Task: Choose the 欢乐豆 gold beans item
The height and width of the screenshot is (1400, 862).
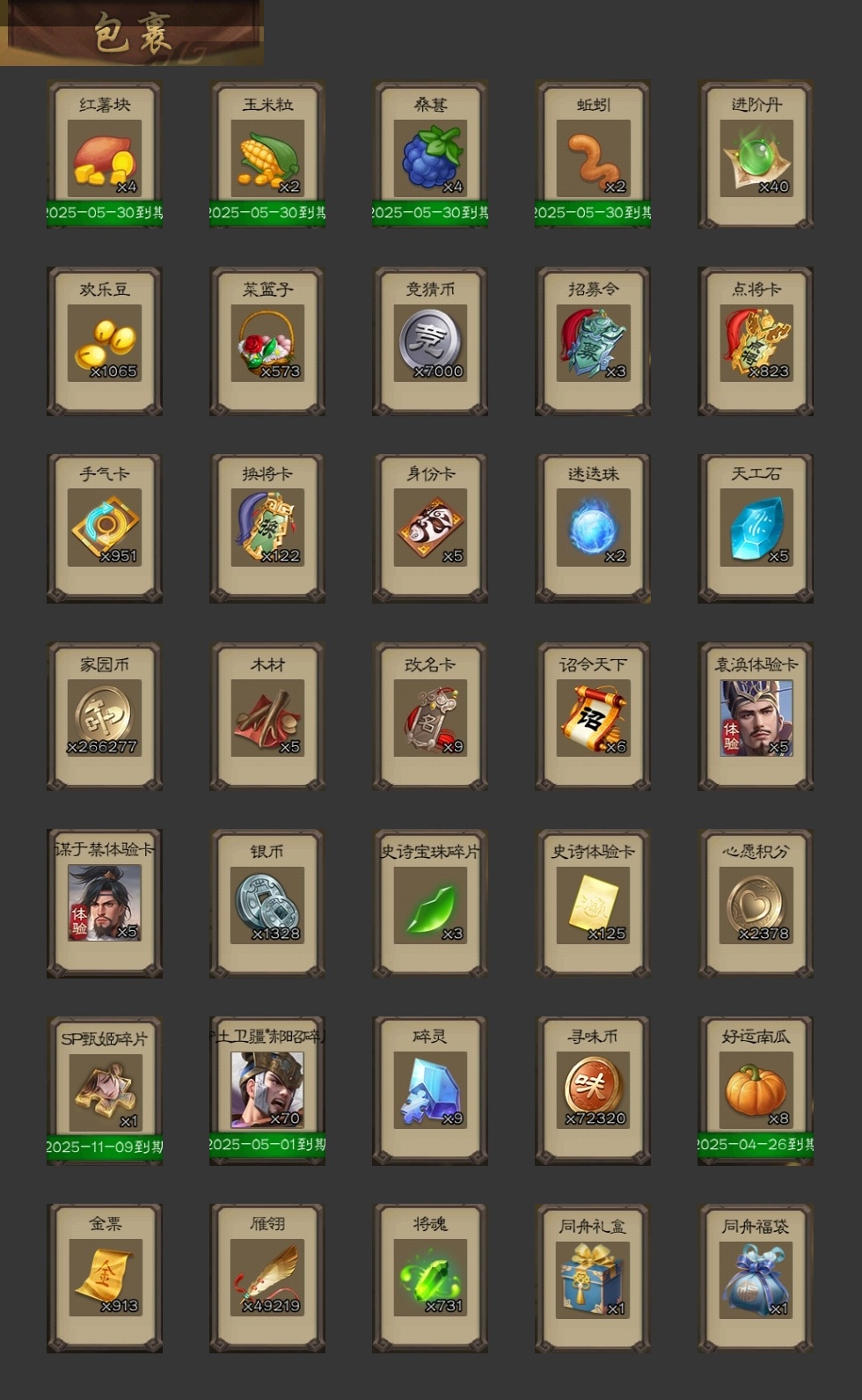Action: (x=105, y=341)
